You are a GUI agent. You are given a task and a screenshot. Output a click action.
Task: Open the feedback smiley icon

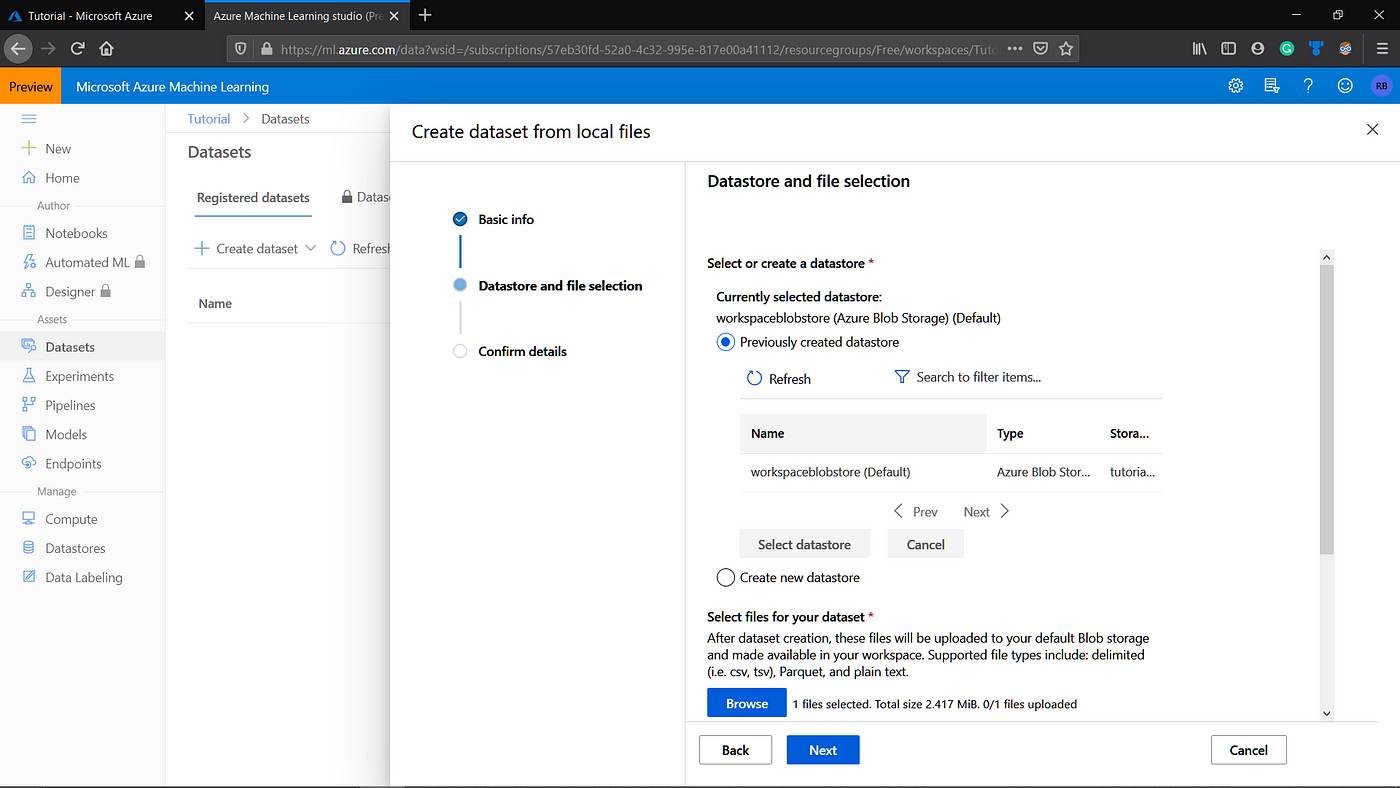(x=1345, y=86)
